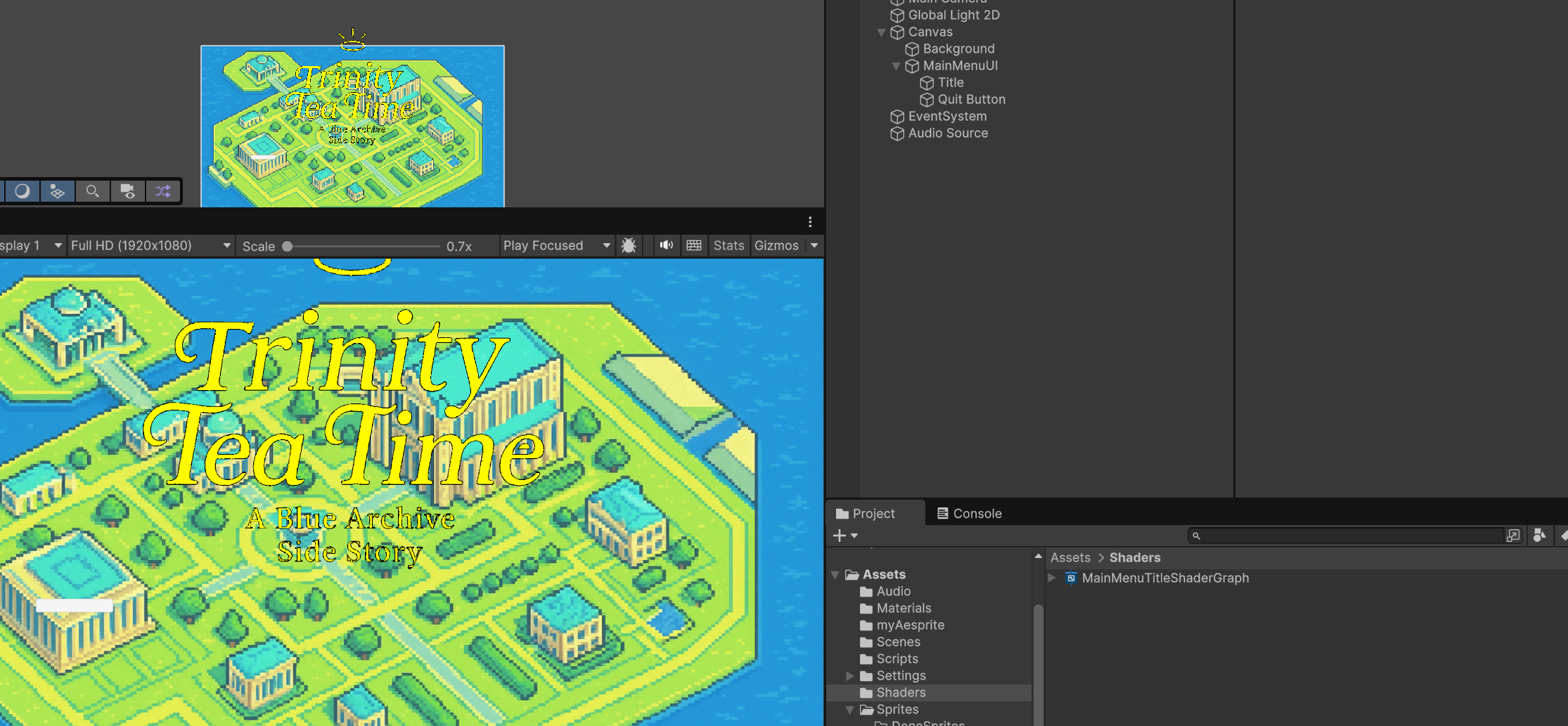The height and width of the screenshot is (726, 1568).
Task: Click the Scene view map thumbnail
Action: click(352, 127)
